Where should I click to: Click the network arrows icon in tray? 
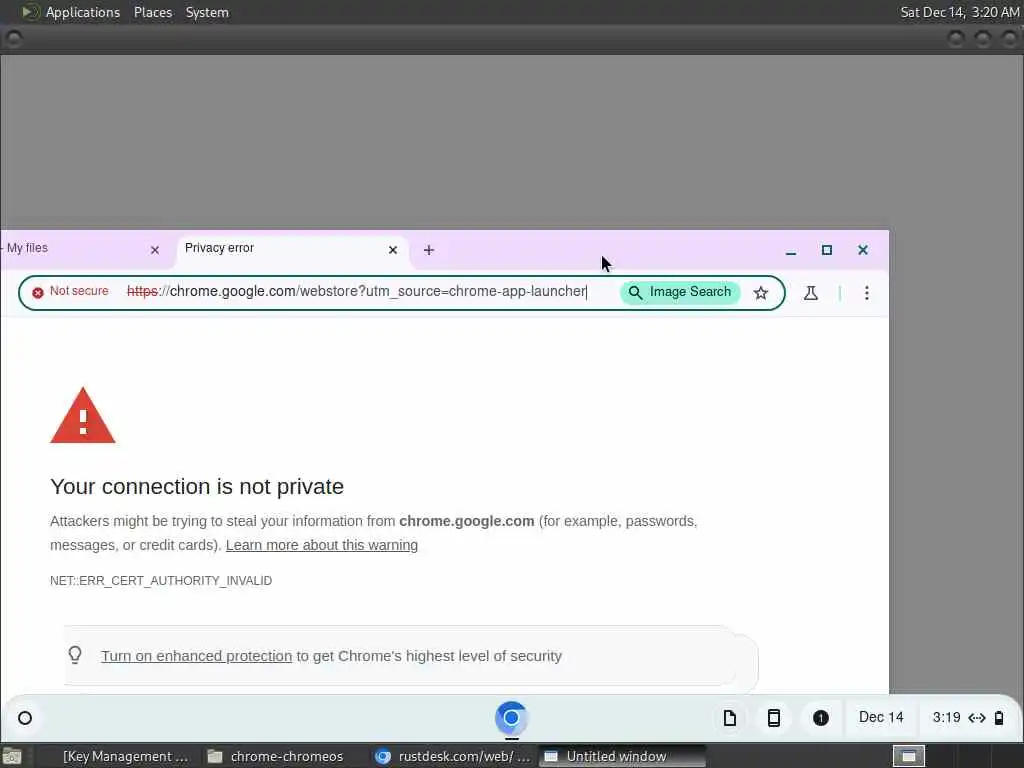coord(977,718)
